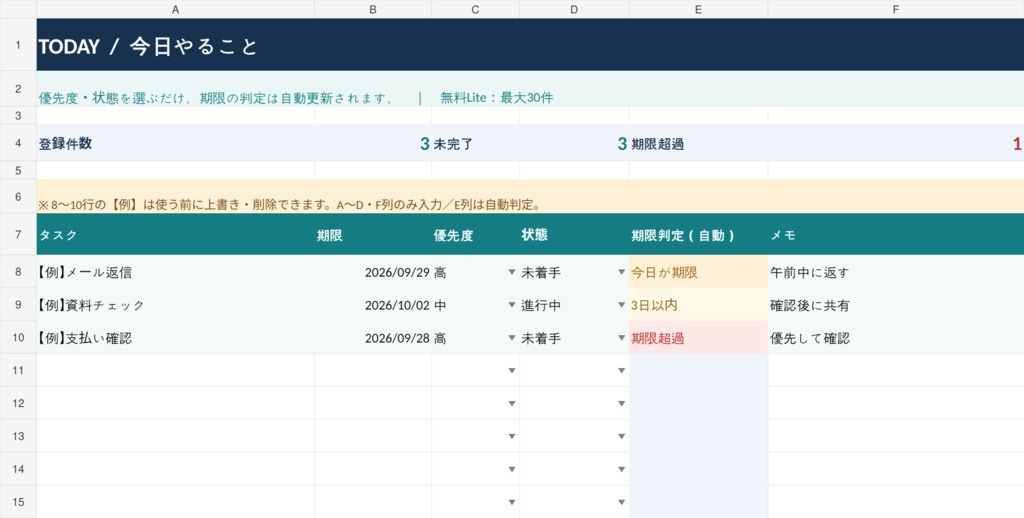The height and width of the screenshot is (518, 1024).
Task: Open priority dropdown arrow in row 12
Action: coord(512,403)
